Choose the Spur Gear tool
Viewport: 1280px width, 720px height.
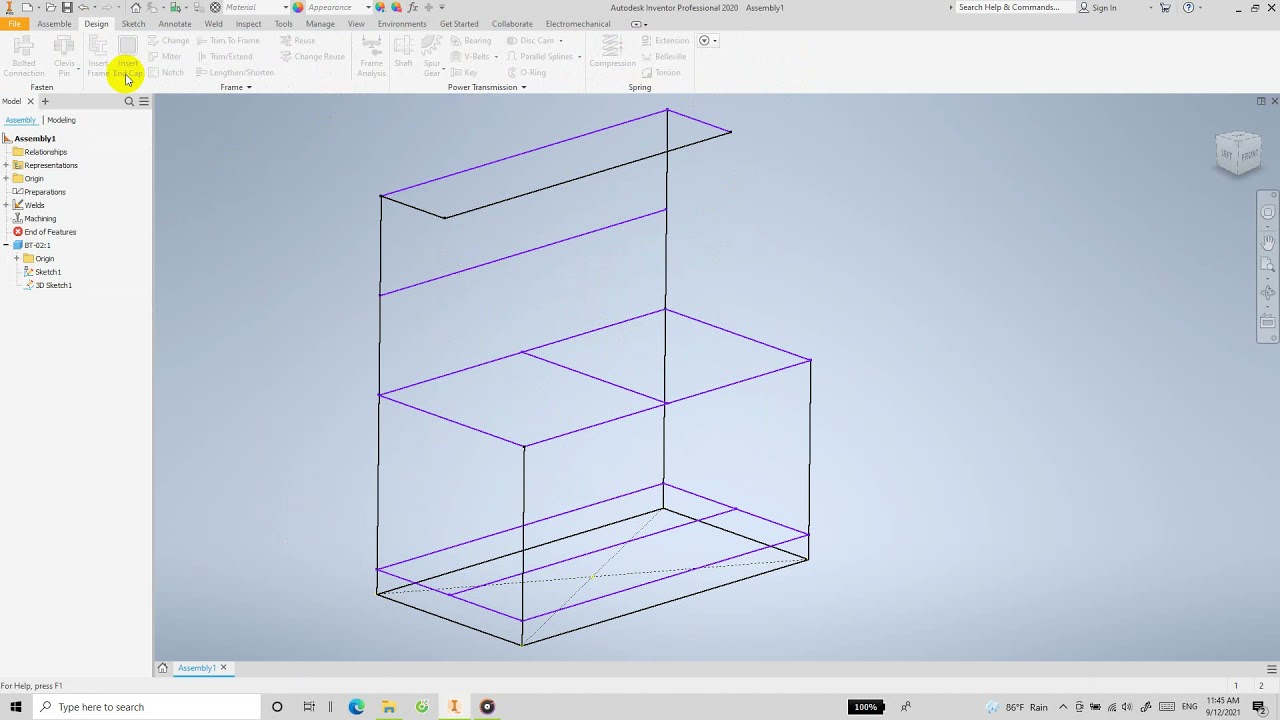pyautogui.click(x=432, y=56)
